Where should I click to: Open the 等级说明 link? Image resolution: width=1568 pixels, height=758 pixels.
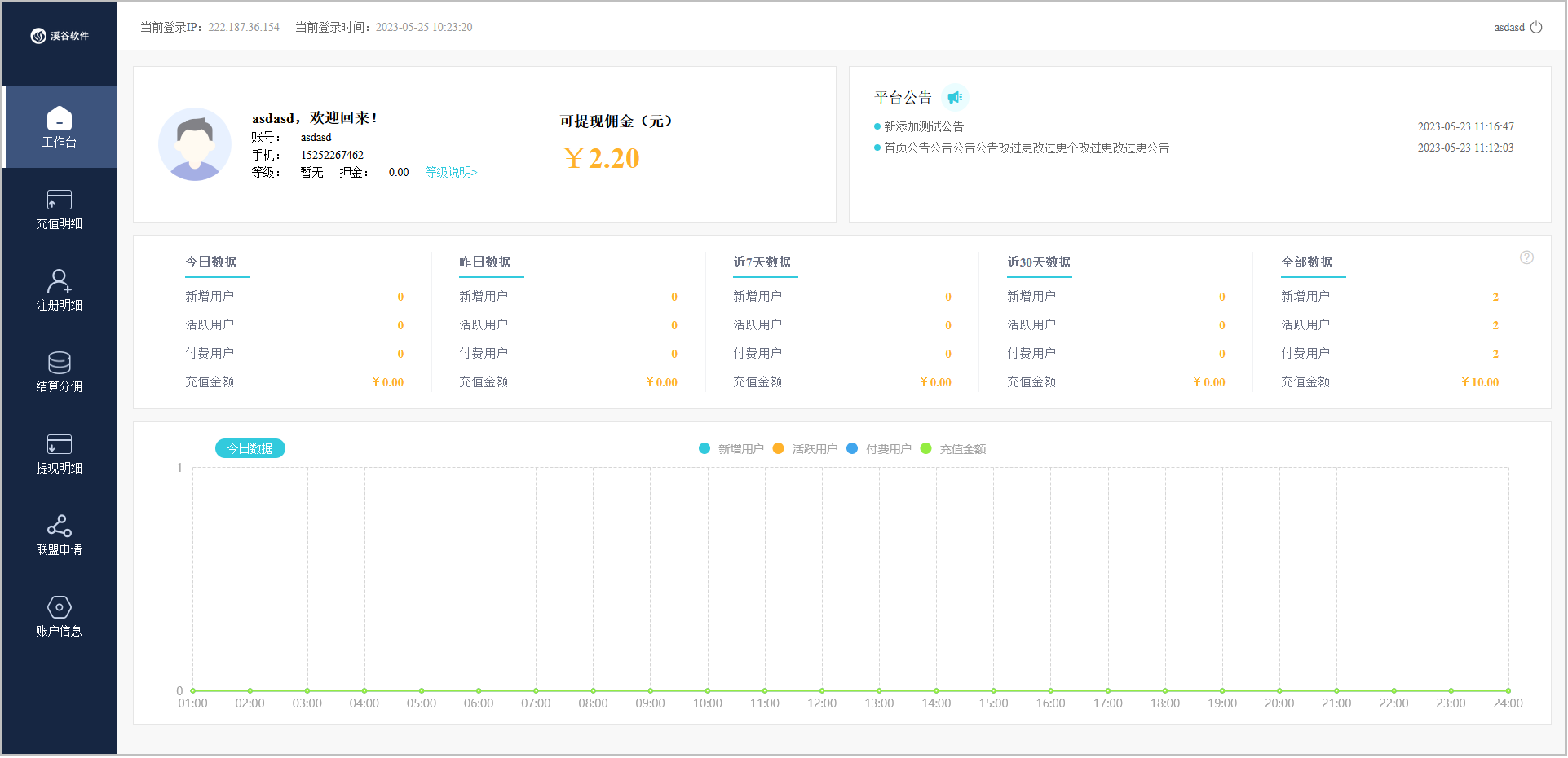(x=451, y=172)
